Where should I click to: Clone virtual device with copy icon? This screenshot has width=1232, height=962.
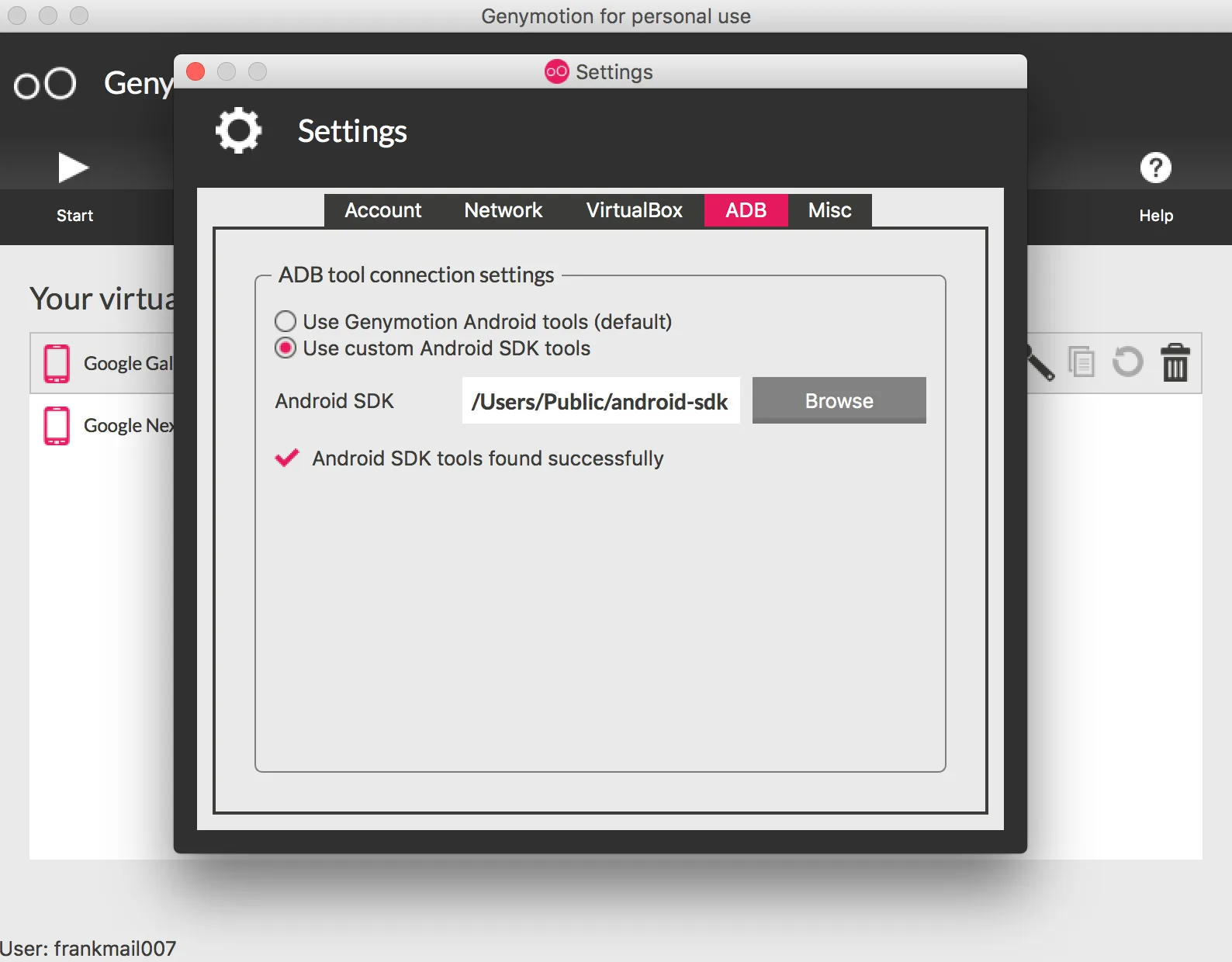coord(1081,362)
